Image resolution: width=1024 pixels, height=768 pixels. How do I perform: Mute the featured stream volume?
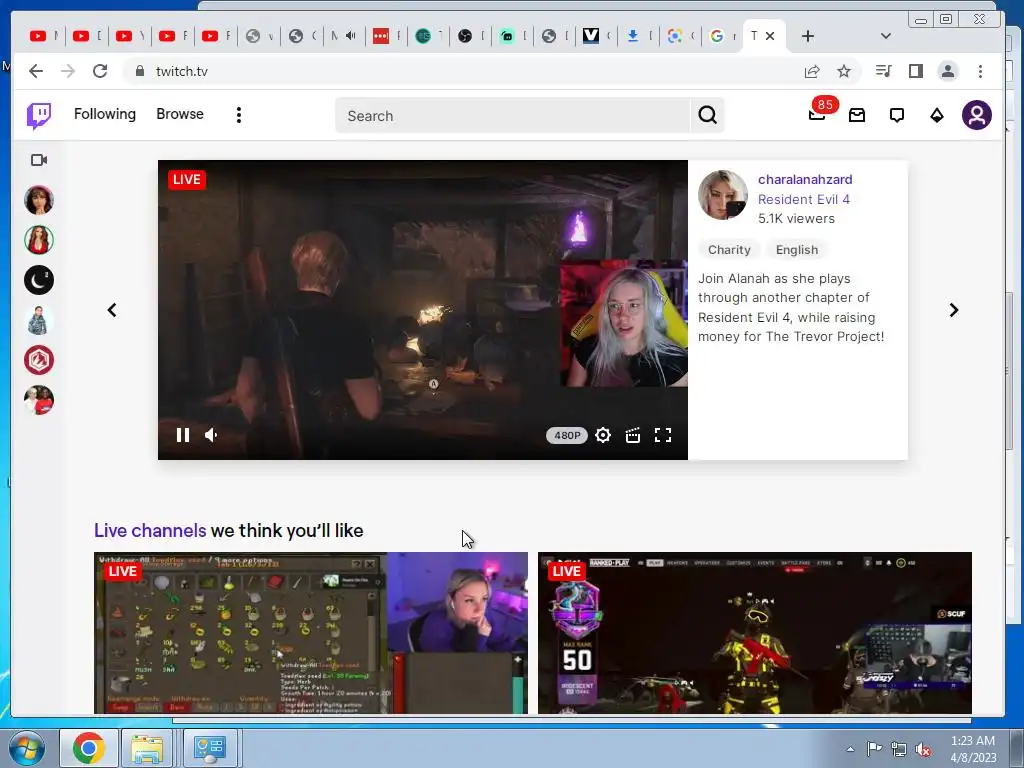[212, 435]
